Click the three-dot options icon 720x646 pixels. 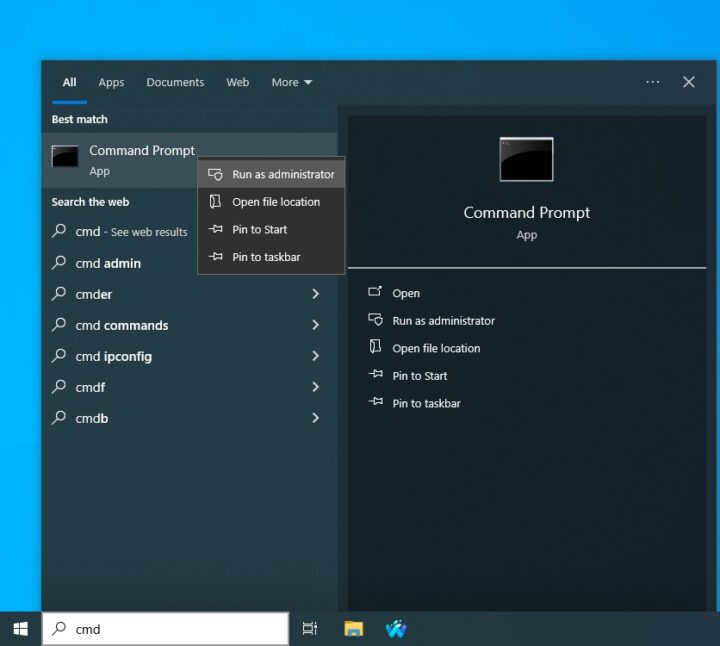653,82
